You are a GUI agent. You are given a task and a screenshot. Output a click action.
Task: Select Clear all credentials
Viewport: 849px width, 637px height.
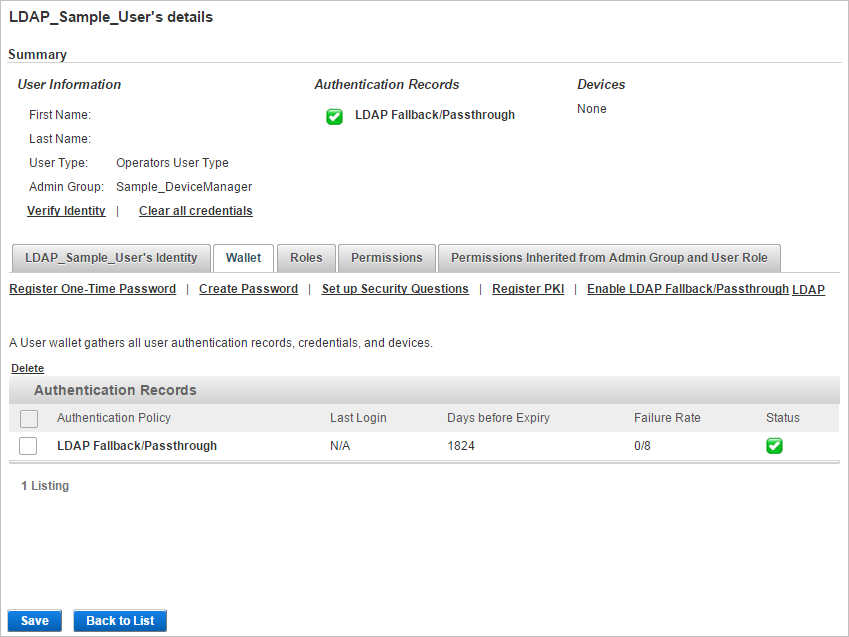click(195, 211)
